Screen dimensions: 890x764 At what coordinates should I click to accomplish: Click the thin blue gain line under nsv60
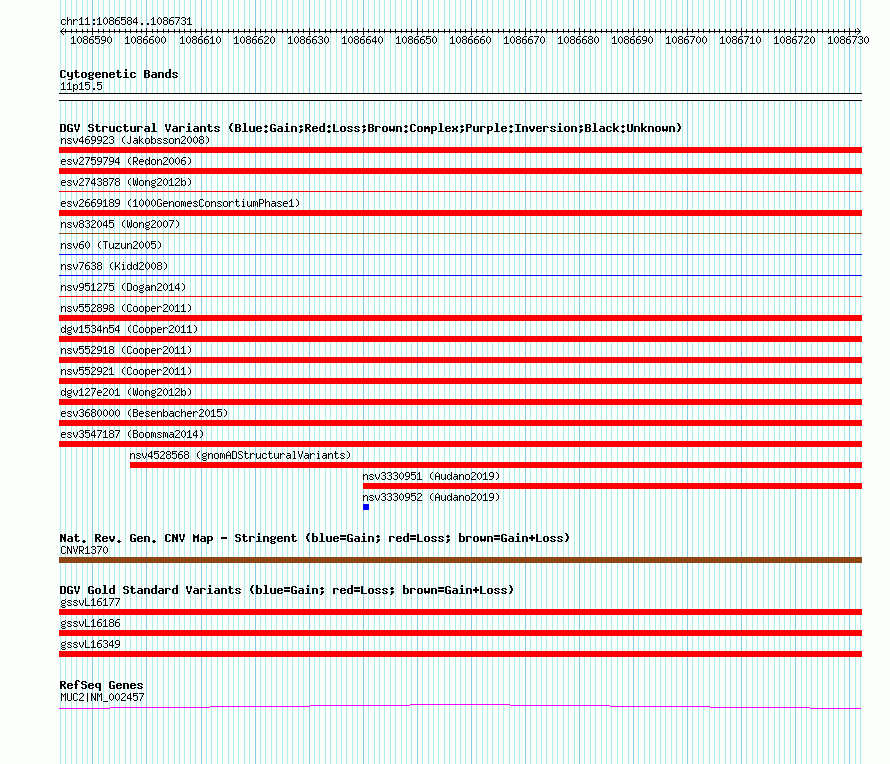click(x=460, y=254)
